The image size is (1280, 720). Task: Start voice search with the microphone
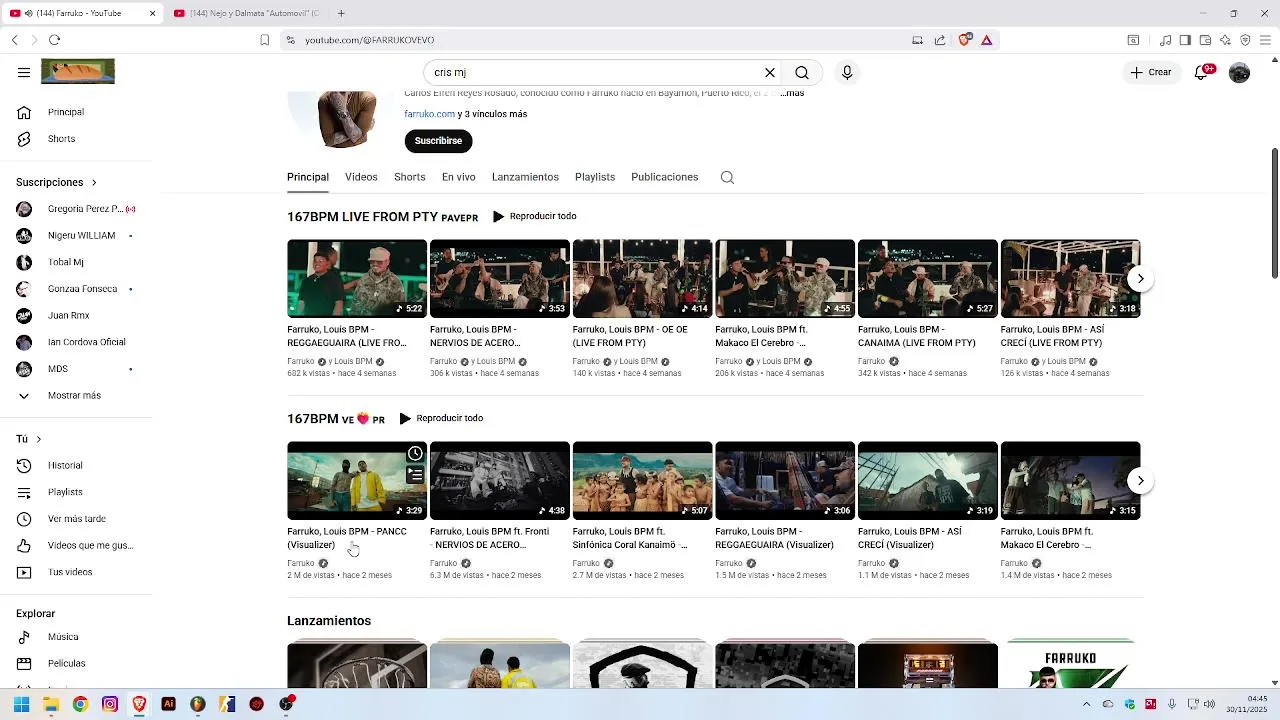click(x=847, y=72)
